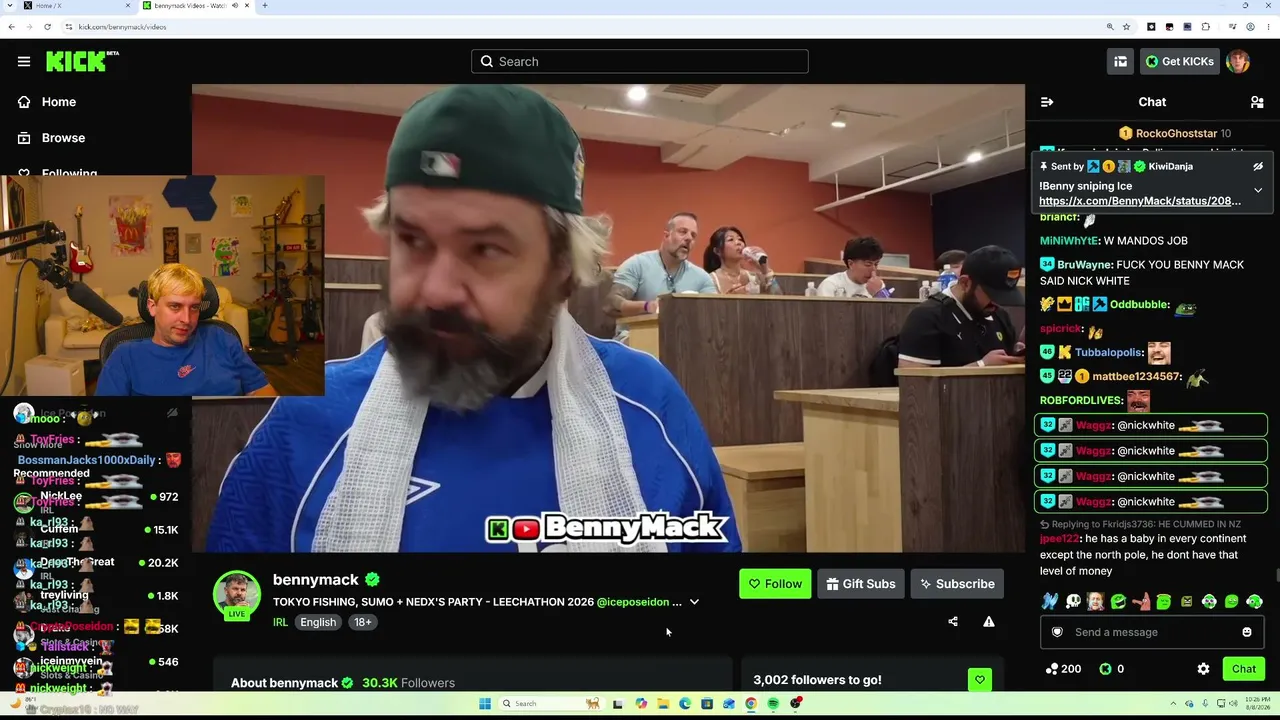
Task: Click the BruWayne username in chat
Action: 1085,265
